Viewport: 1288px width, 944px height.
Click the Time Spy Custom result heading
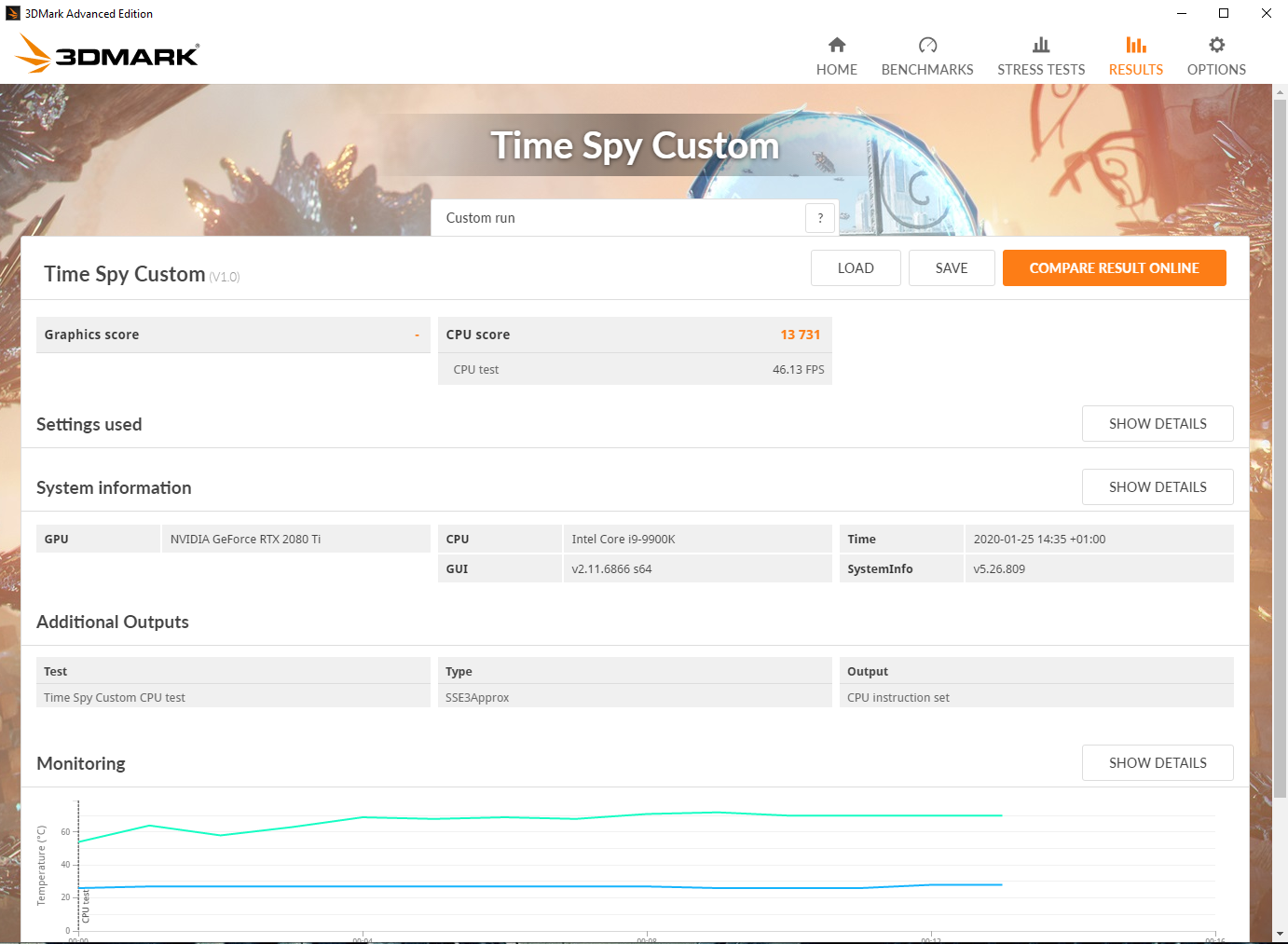click(x=124, y=274)
